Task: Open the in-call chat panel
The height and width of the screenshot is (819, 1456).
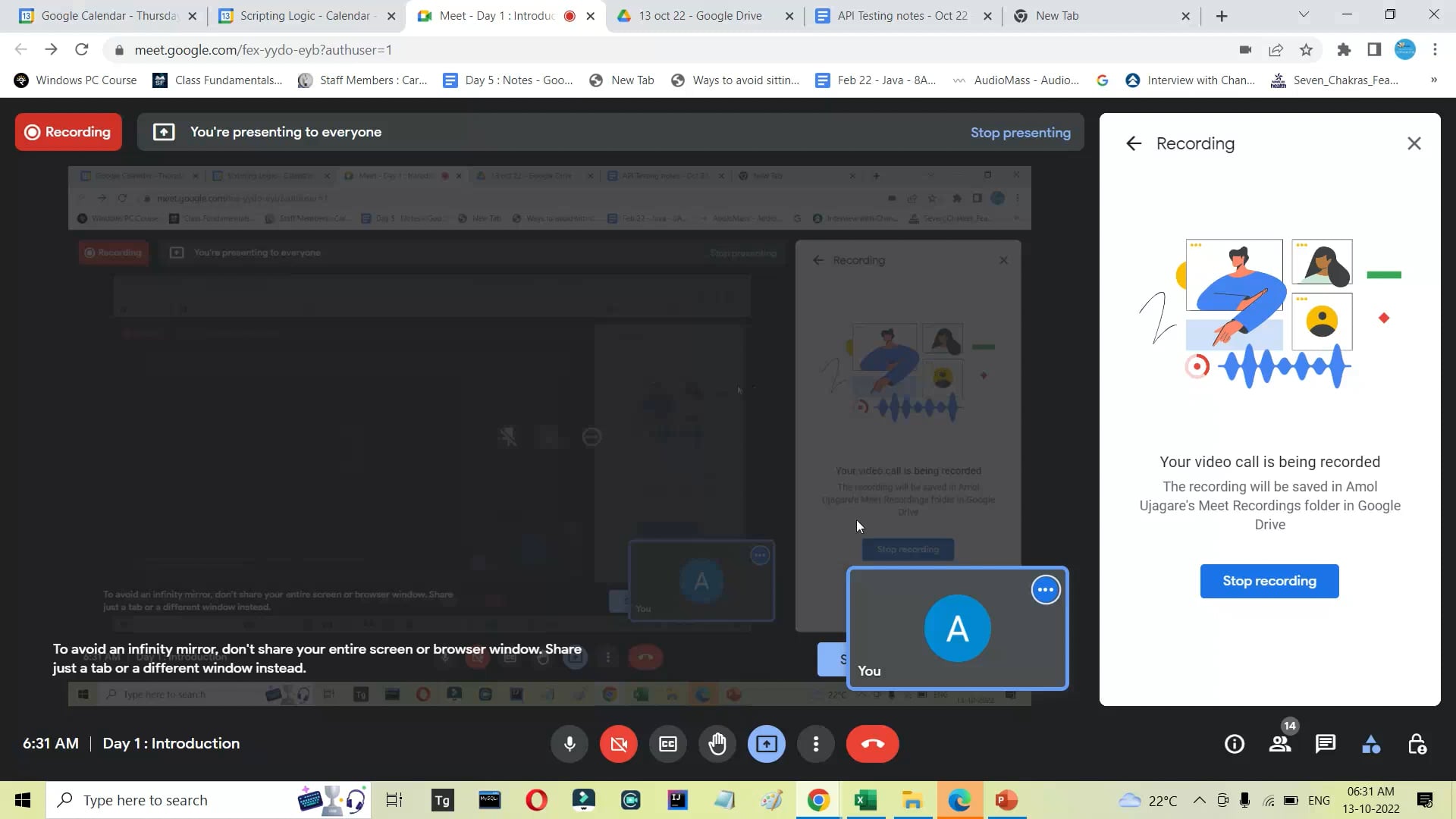Action: (x=1326, y=744)
